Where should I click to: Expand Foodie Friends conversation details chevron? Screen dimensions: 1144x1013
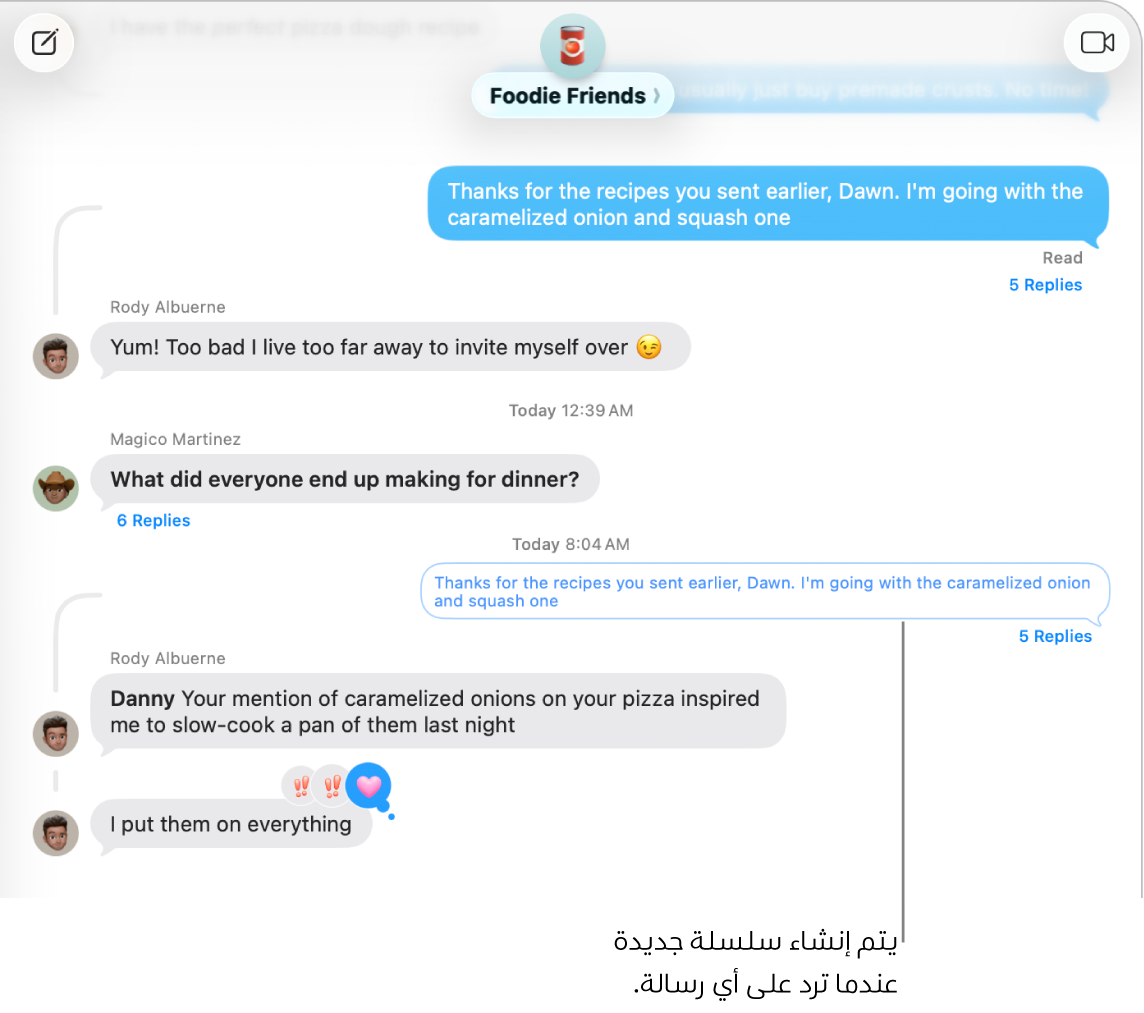tap(656, 96)
